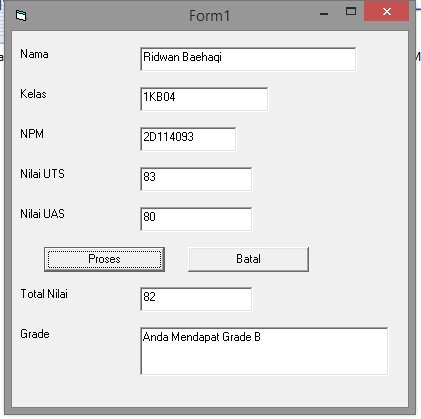Click the Nama label
Image resolution: width=421 pixels, height=419 pixels.
[x=34, y=54]
